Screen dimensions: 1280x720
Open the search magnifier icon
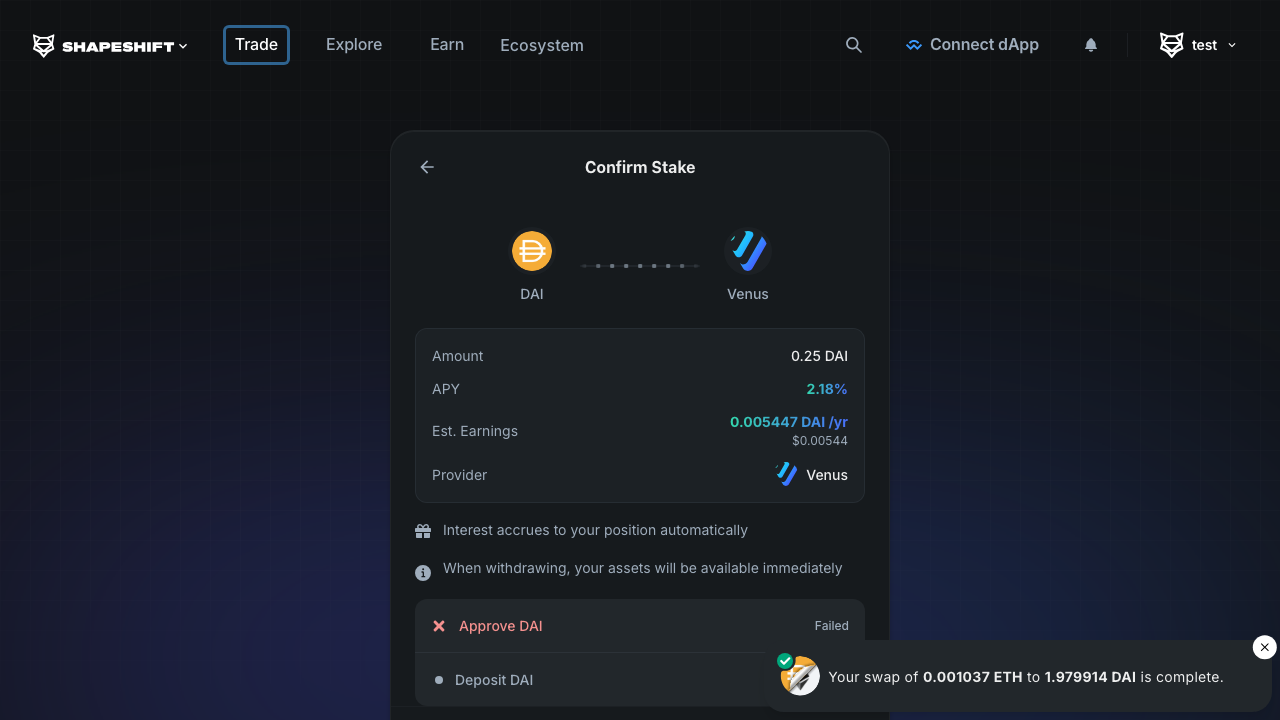854,45
